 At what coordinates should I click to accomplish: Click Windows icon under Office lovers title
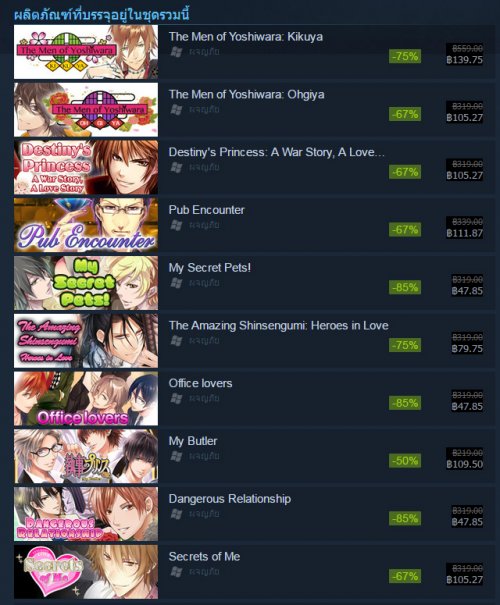176,398
